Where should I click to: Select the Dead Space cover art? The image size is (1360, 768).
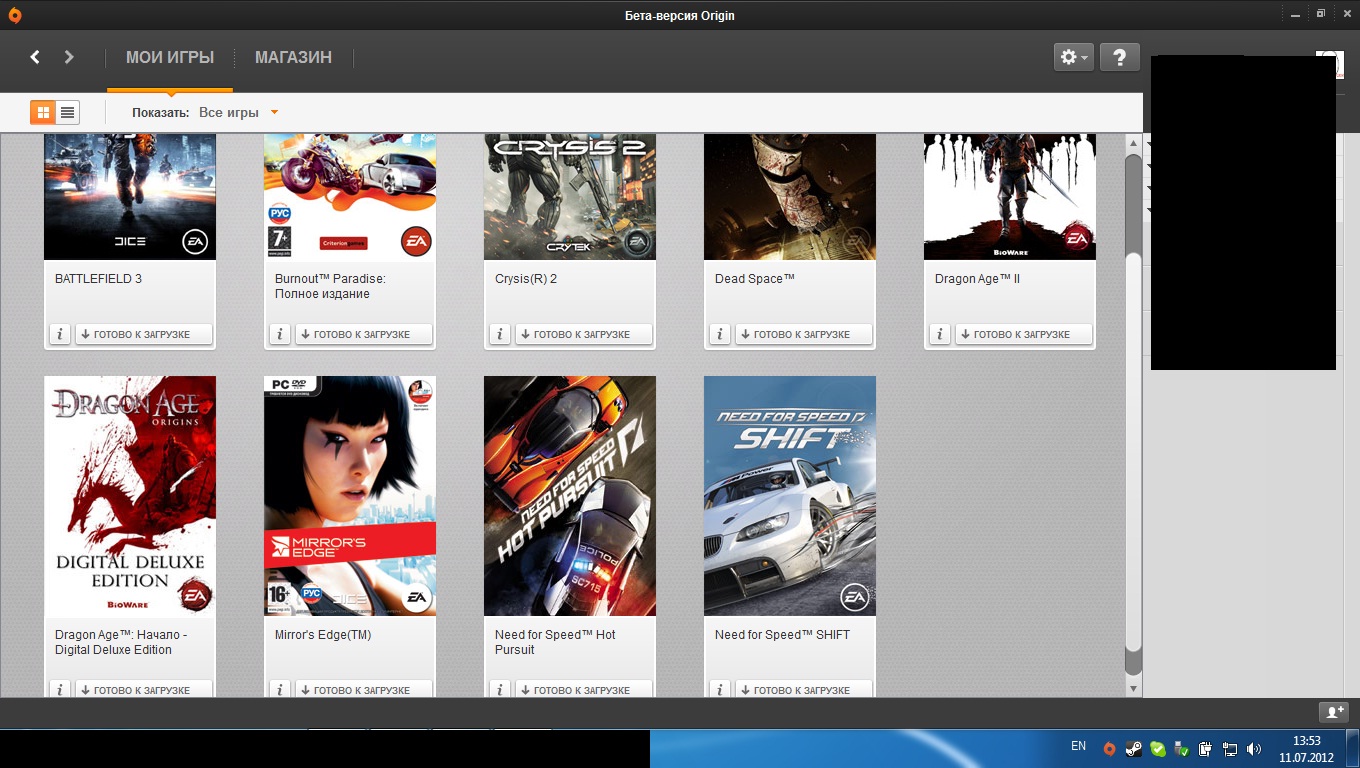[x=790, y=197]
